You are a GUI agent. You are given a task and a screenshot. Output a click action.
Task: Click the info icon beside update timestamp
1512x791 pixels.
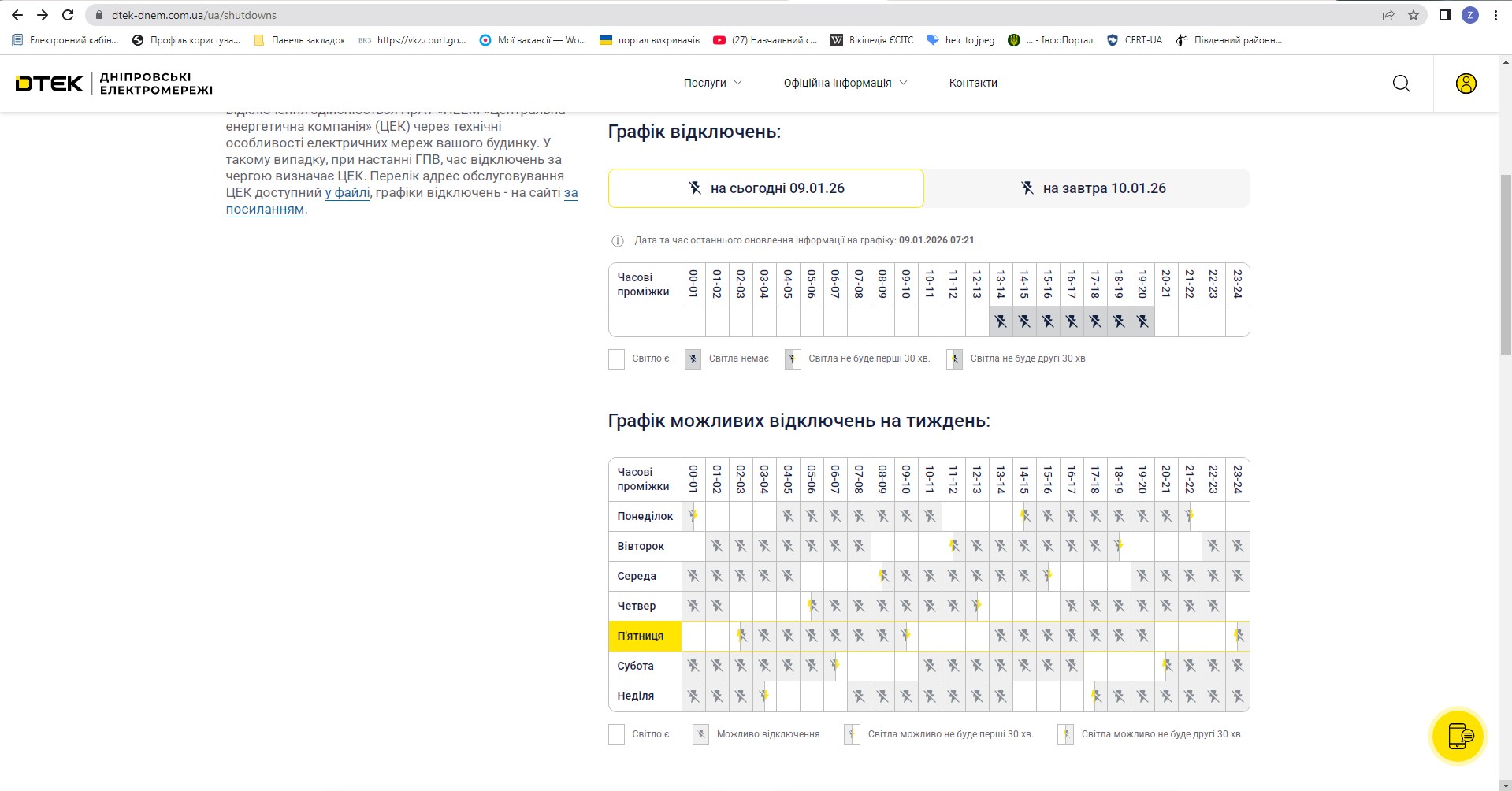618,241
